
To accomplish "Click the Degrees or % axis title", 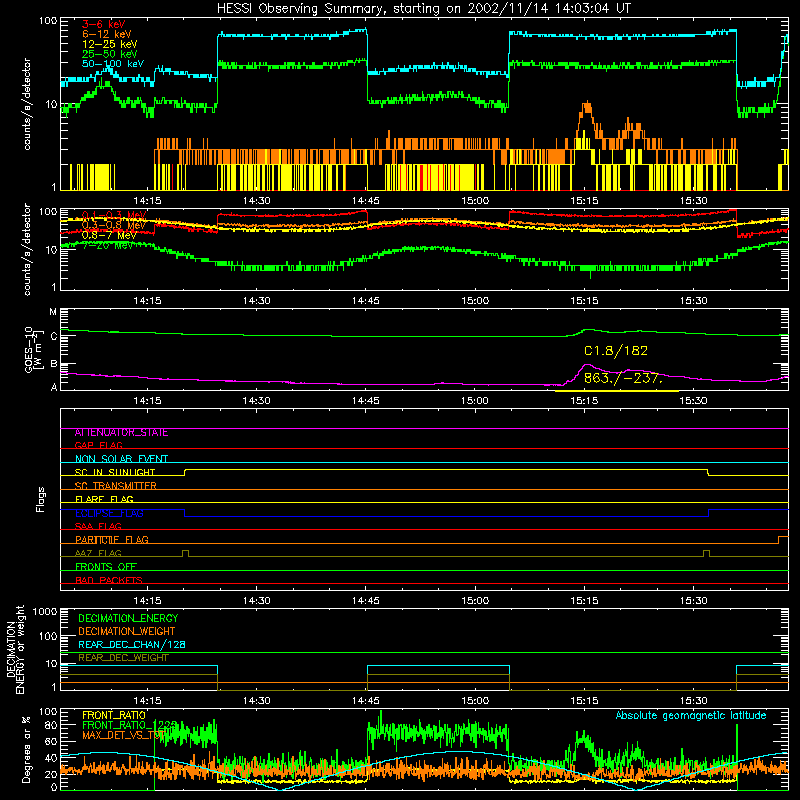I will [26, 749].
